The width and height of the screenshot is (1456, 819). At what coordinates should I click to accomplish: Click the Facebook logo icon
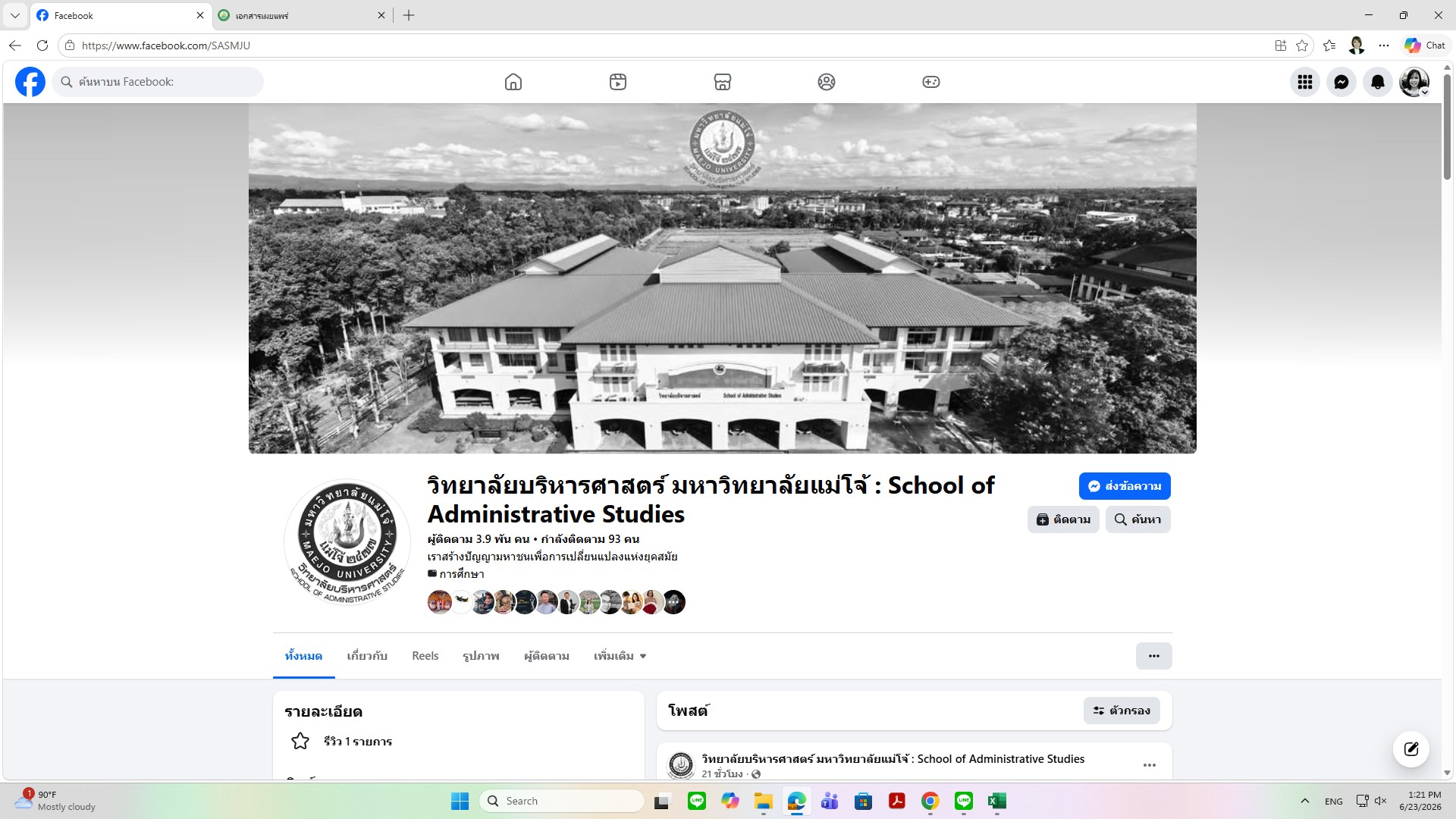pos(30,82)
